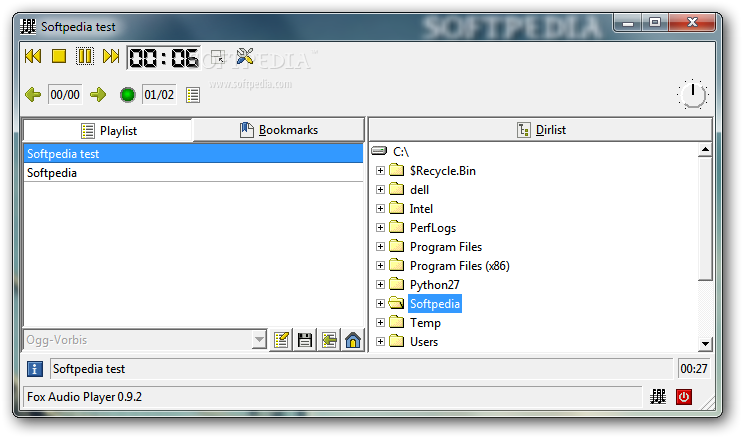This screenshot has height=438, width=743.
Task: Minimize the Fox Audio Player window
Action: point(628,23)
